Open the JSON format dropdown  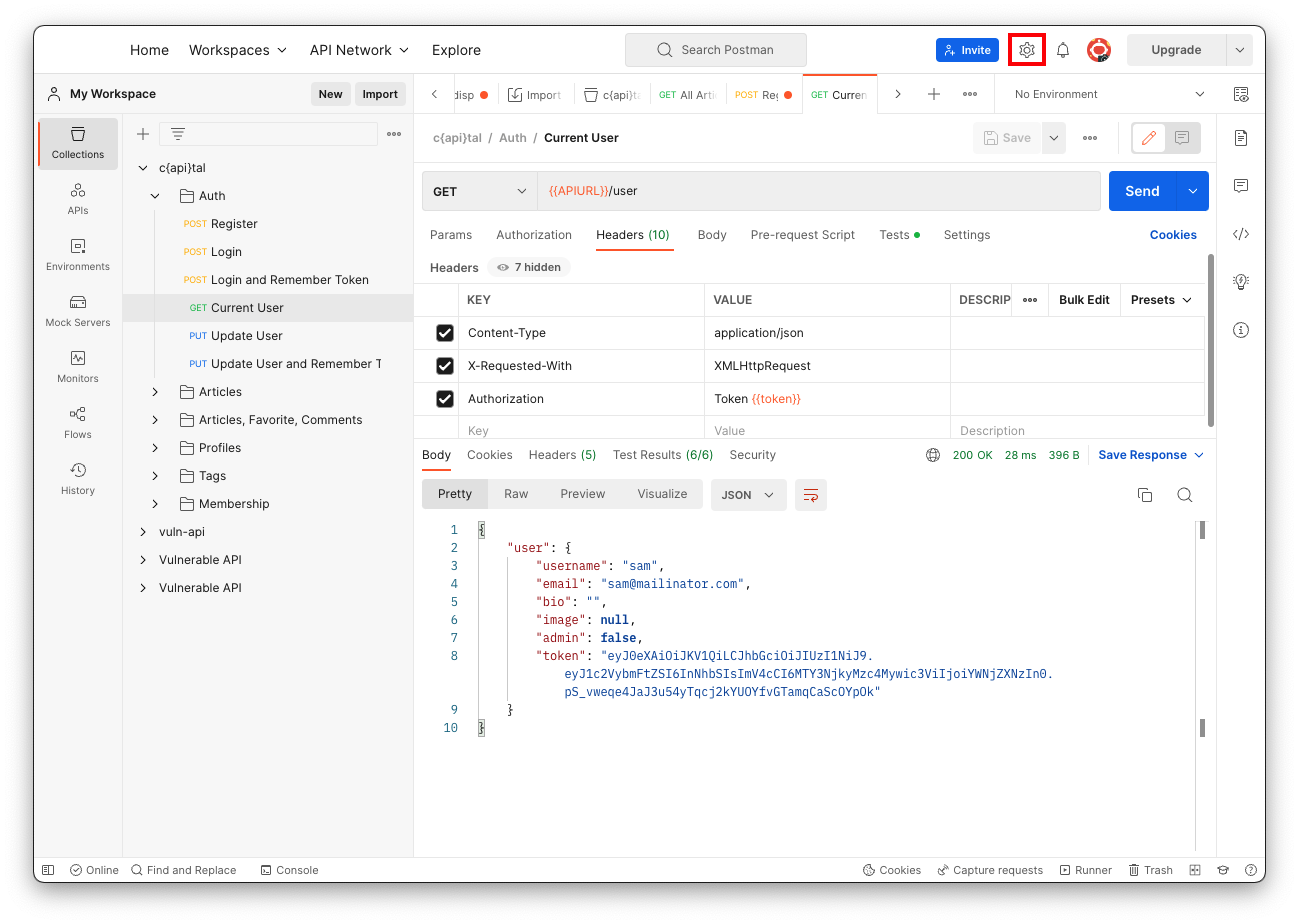(x=748, y=495)
